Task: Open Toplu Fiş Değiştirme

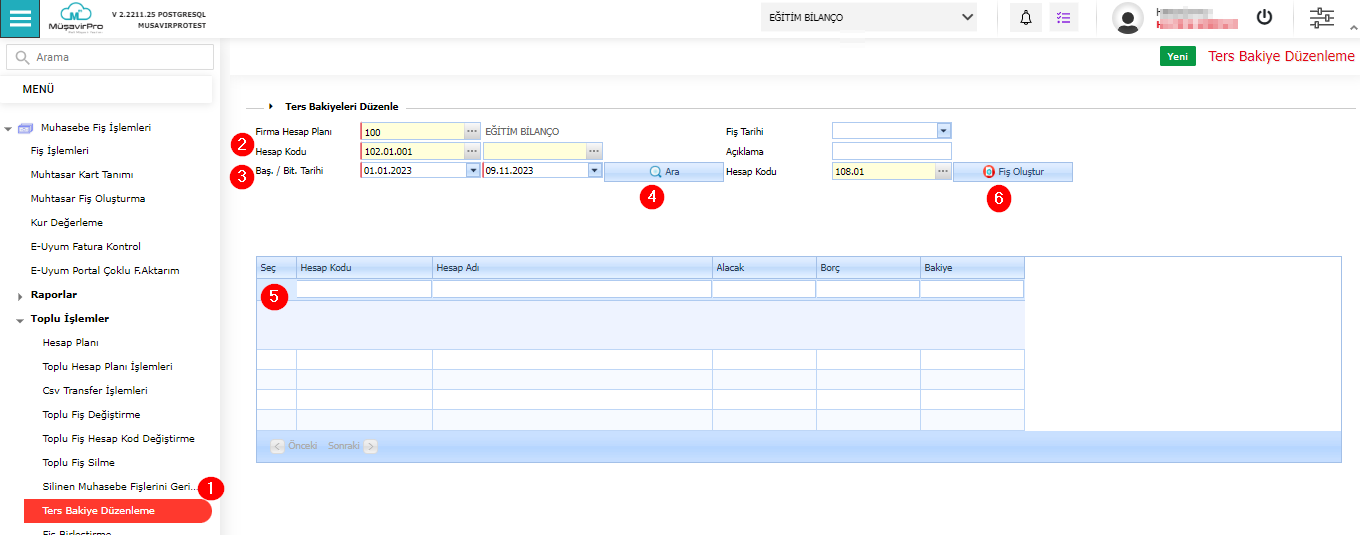Action: coord(91,414)
